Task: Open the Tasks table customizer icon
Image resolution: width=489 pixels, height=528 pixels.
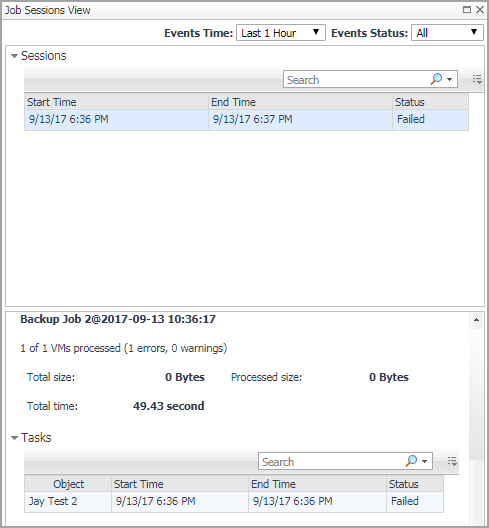Action: (x=452, y=461)
